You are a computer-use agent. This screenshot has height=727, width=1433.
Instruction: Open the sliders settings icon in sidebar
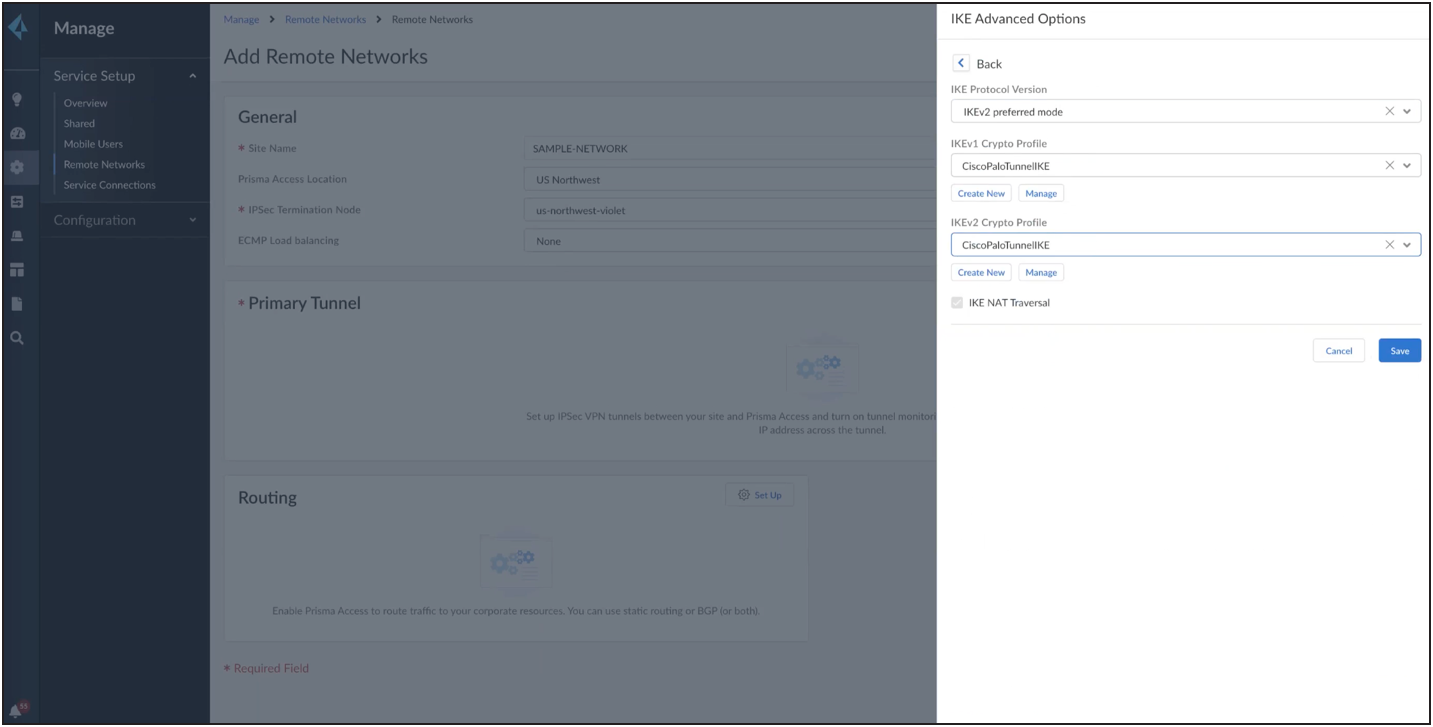[18, 201]
